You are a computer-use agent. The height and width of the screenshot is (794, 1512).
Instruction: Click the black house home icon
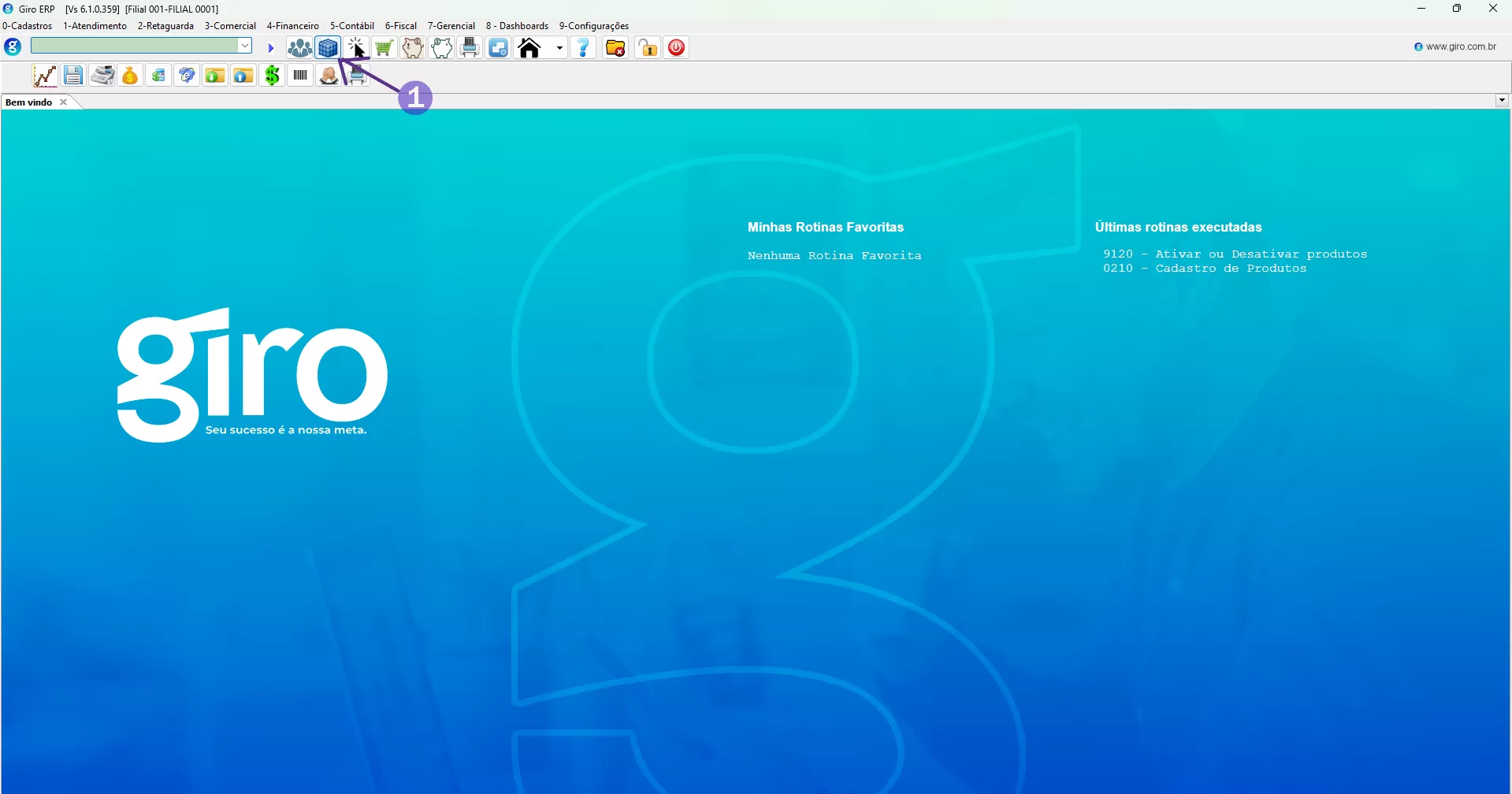(529, 48)
